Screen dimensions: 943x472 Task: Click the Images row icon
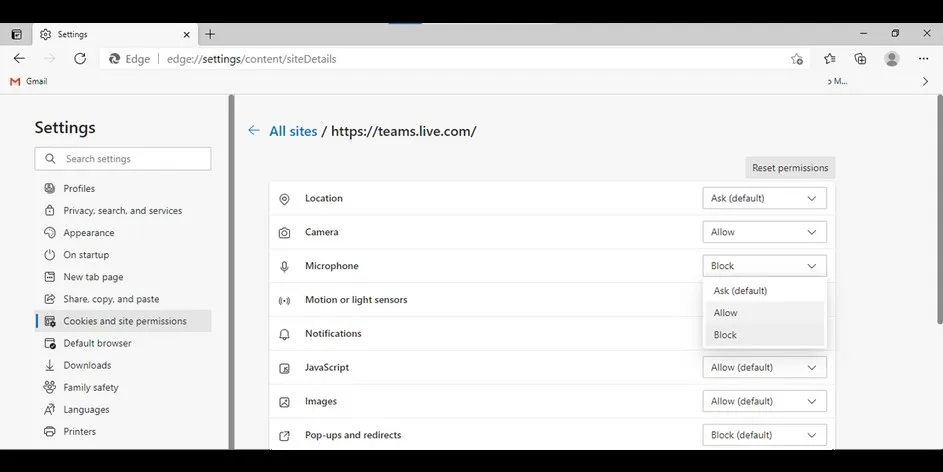[284, 402]
